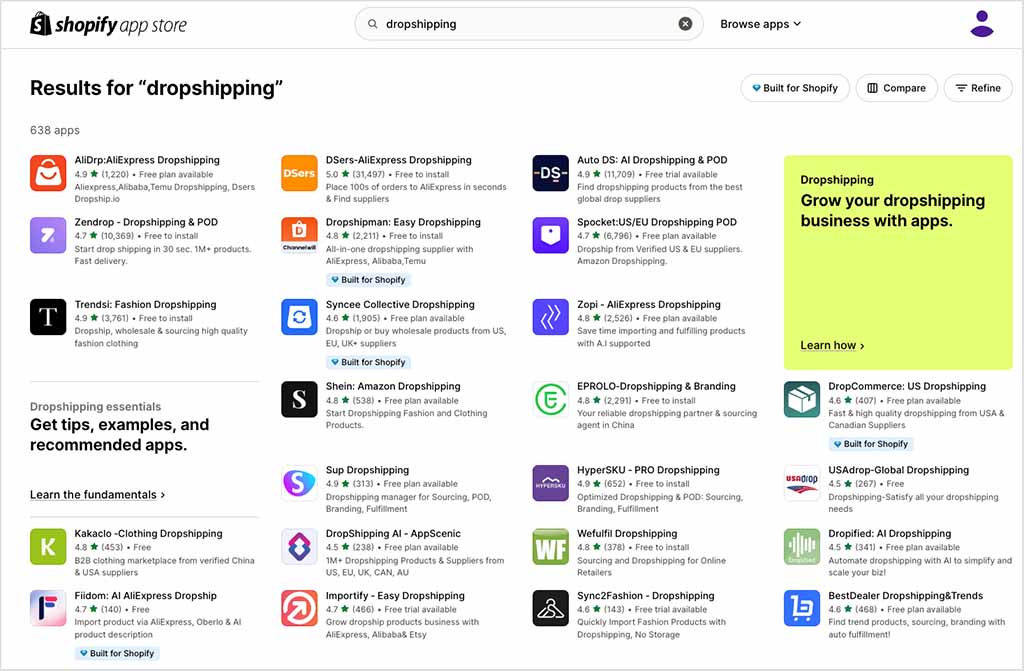Open the DSers orange app icon
The width and height of the screenshot is (1024, 671).
[299, 173]
